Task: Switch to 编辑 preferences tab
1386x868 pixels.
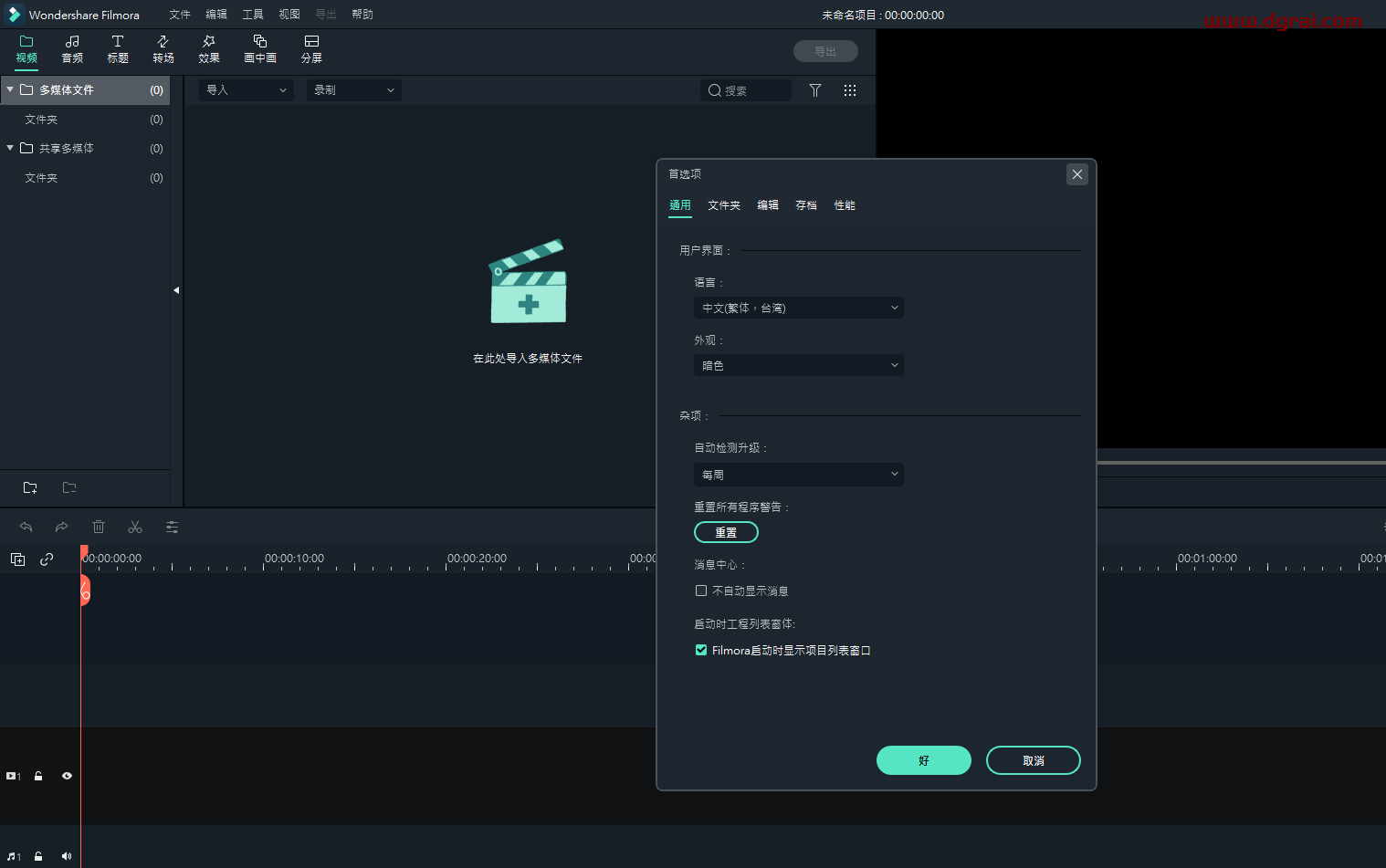Action: 768,205
